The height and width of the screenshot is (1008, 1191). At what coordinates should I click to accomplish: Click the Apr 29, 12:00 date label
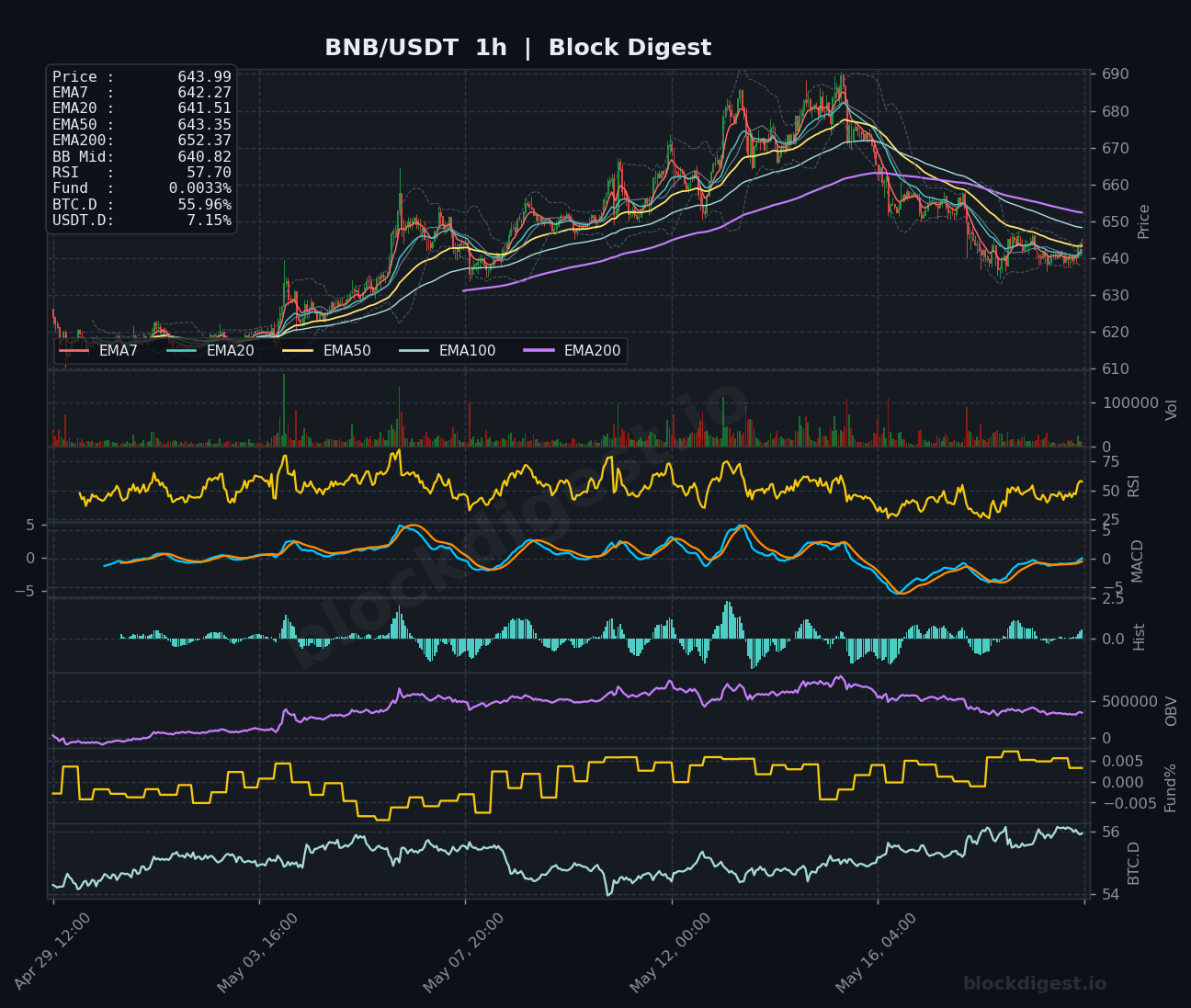pyautogui.click(x=52, y=952)
